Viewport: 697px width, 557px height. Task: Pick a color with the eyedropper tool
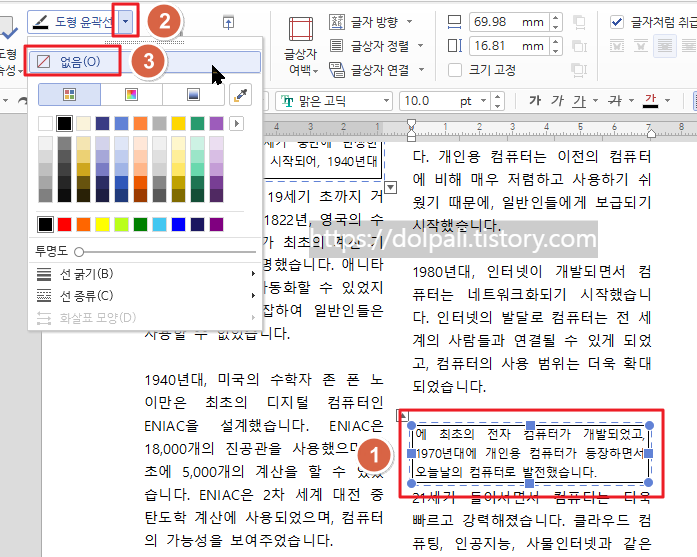click(x=240, y=94)
